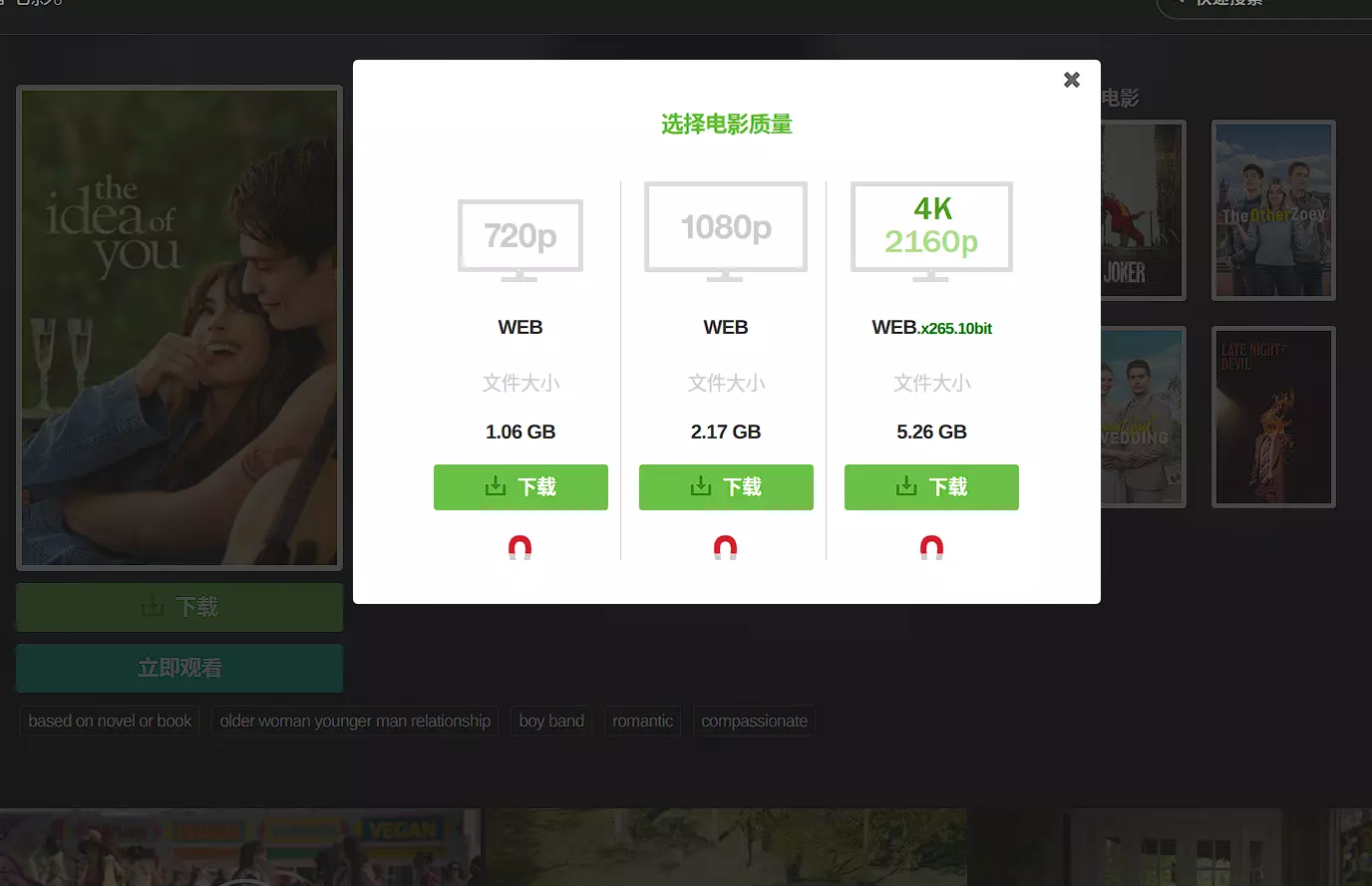Click the 4K 2160p monitor icon
The width and height of the screenshot is (1372, 886).
click(x=931, y=229)
